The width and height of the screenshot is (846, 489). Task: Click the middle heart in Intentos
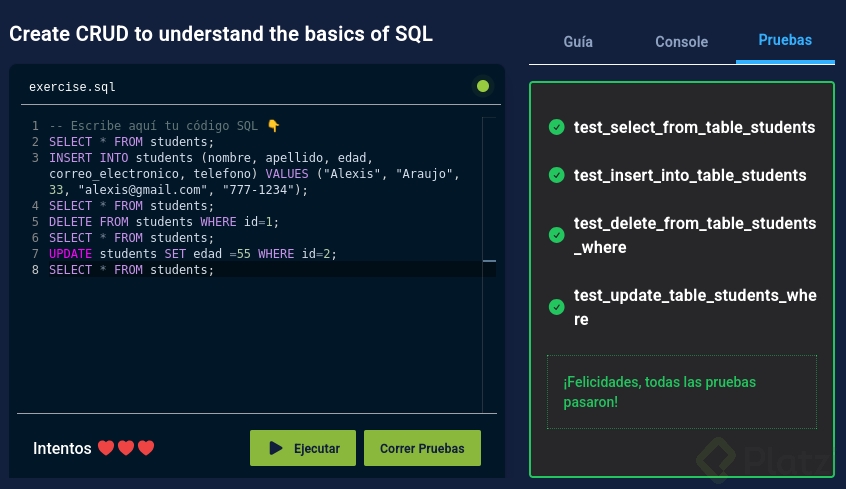click(126, 448)
